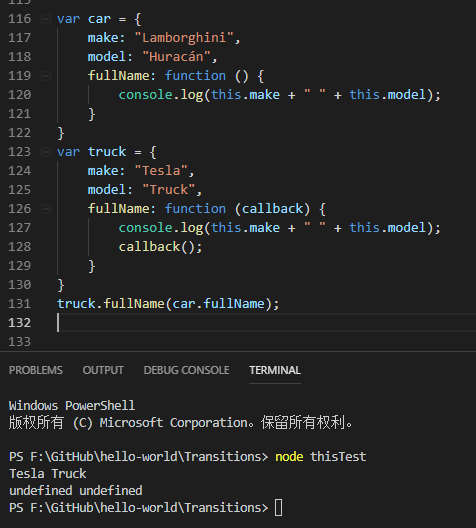The width and height of the screenshot is (476, 528).
Task: Click truck.fullName on line 131
Action: coord(110,304)
